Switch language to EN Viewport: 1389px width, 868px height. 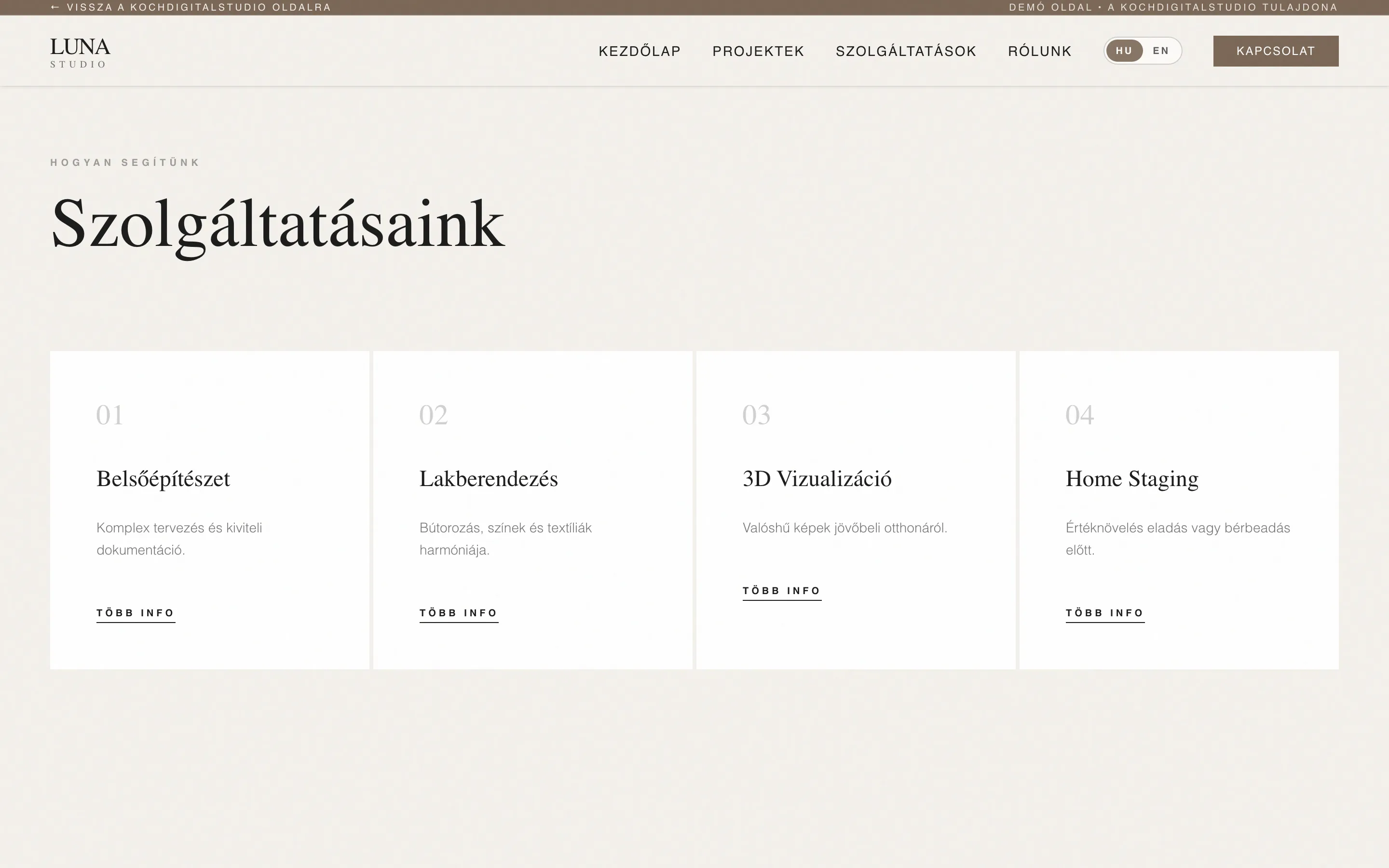(x=1160, y=51)
